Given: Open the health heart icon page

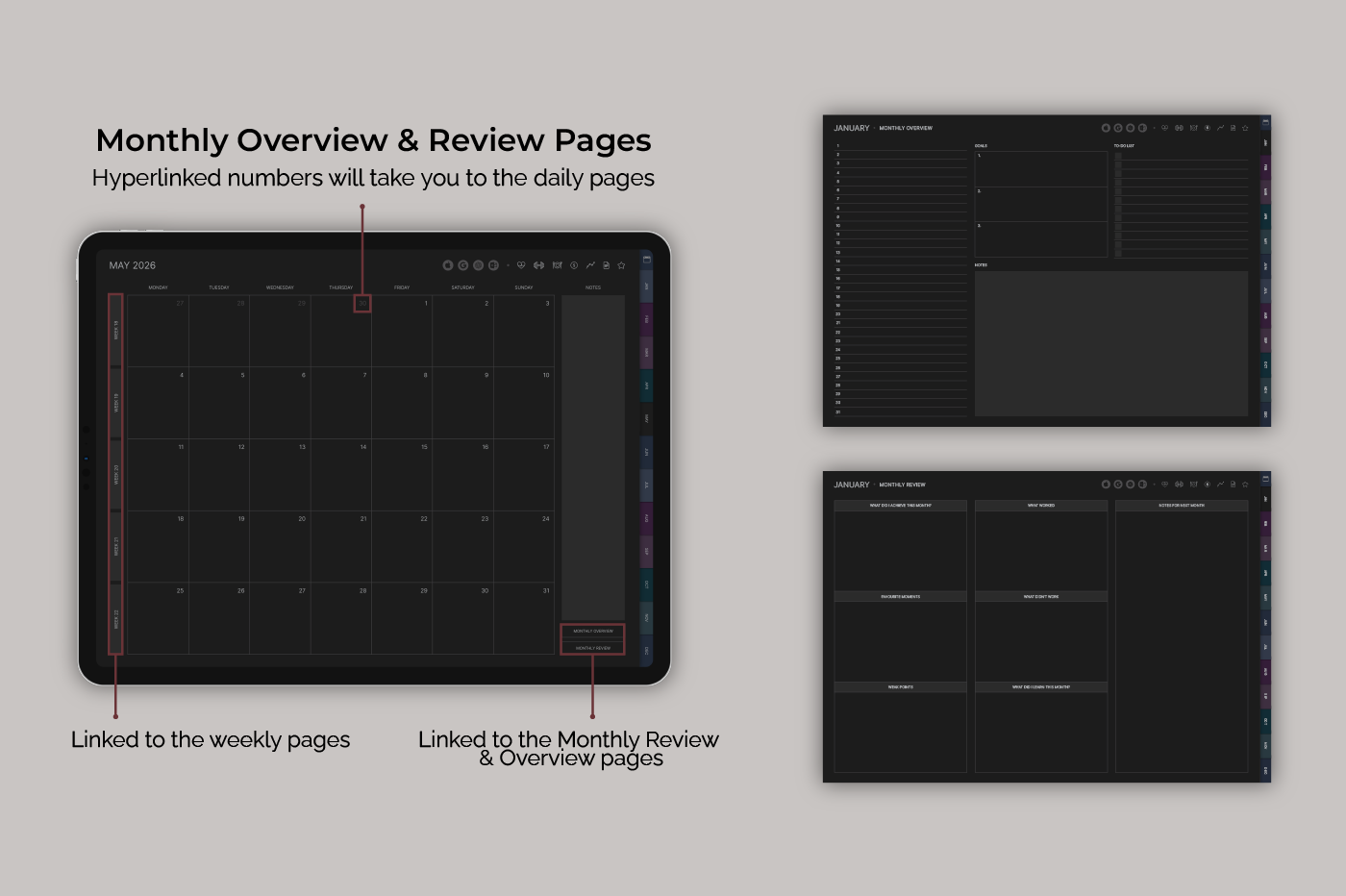Looking at the screenshot, I should point(521,265).
